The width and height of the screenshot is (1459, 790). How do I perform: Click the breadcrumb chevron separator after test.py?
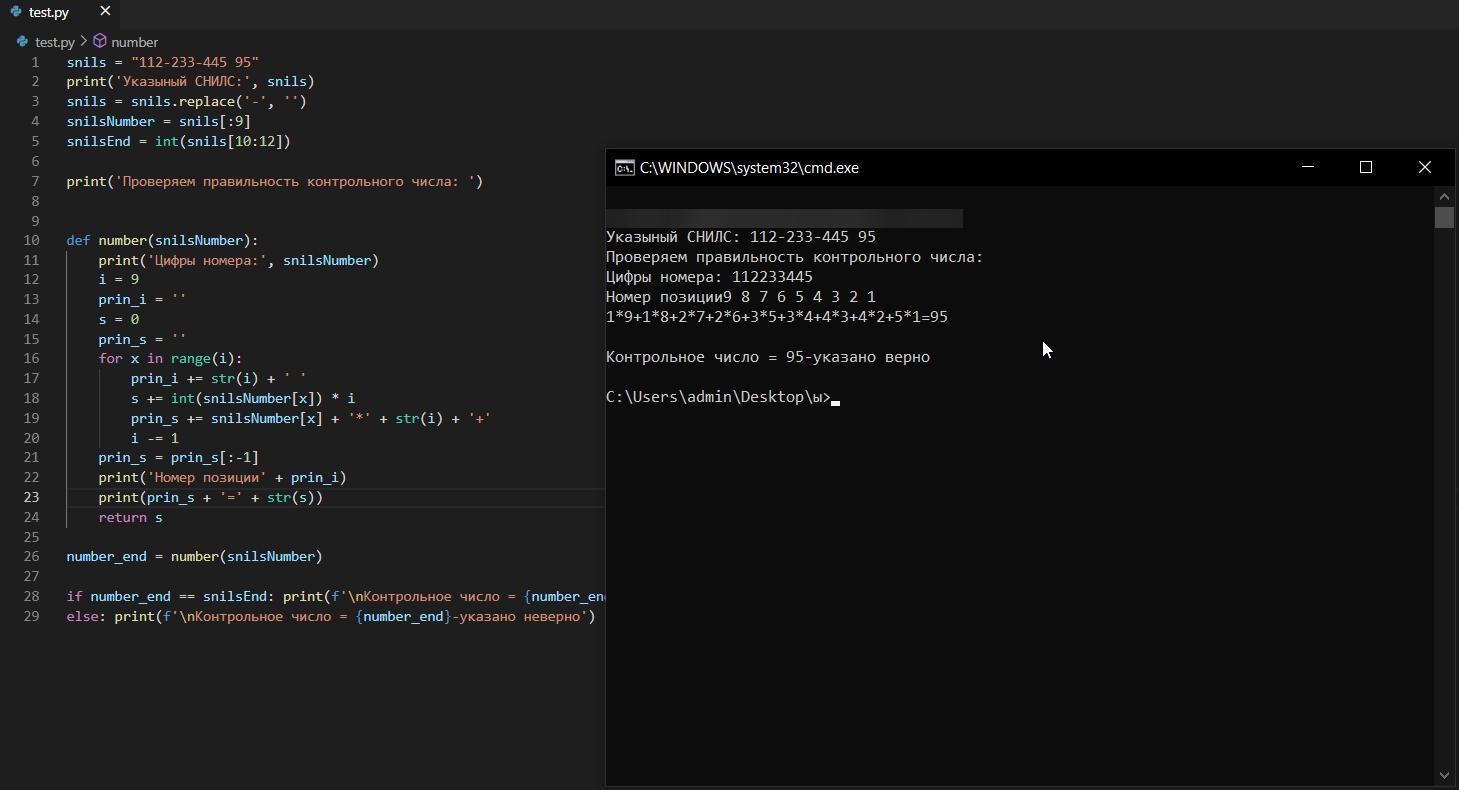click(84, 42)
